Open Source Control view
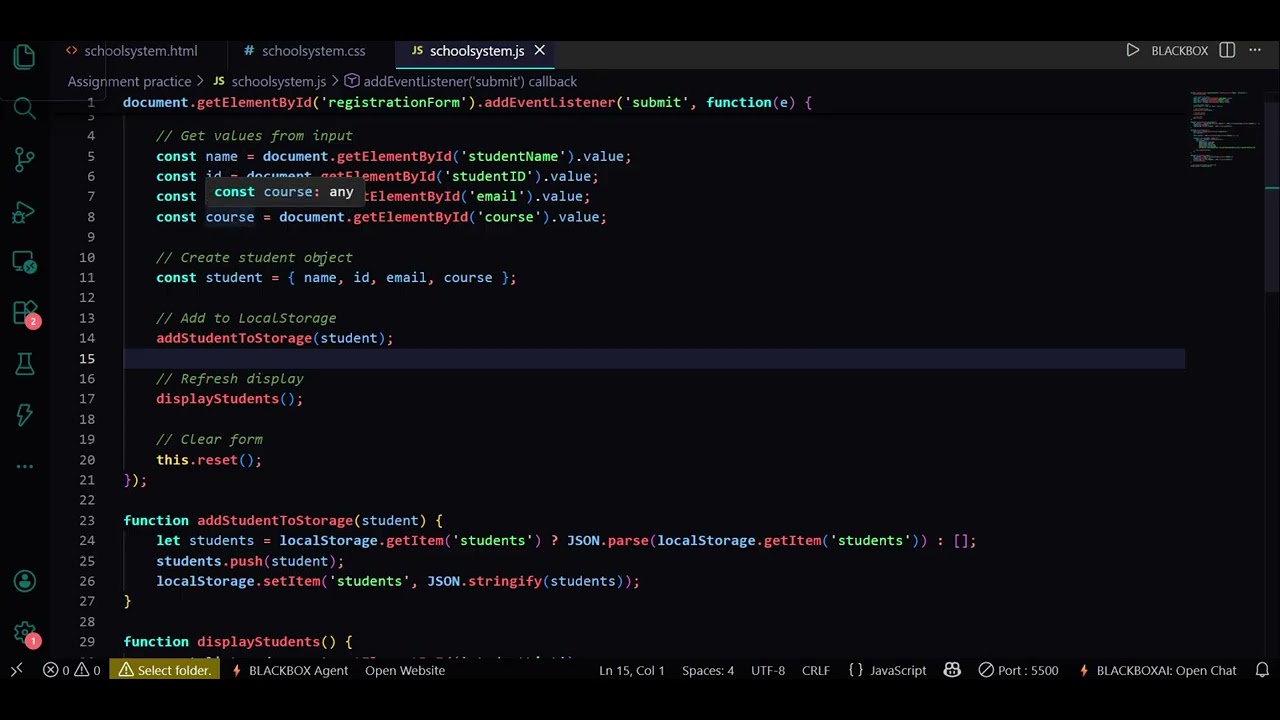 [25, 159]
